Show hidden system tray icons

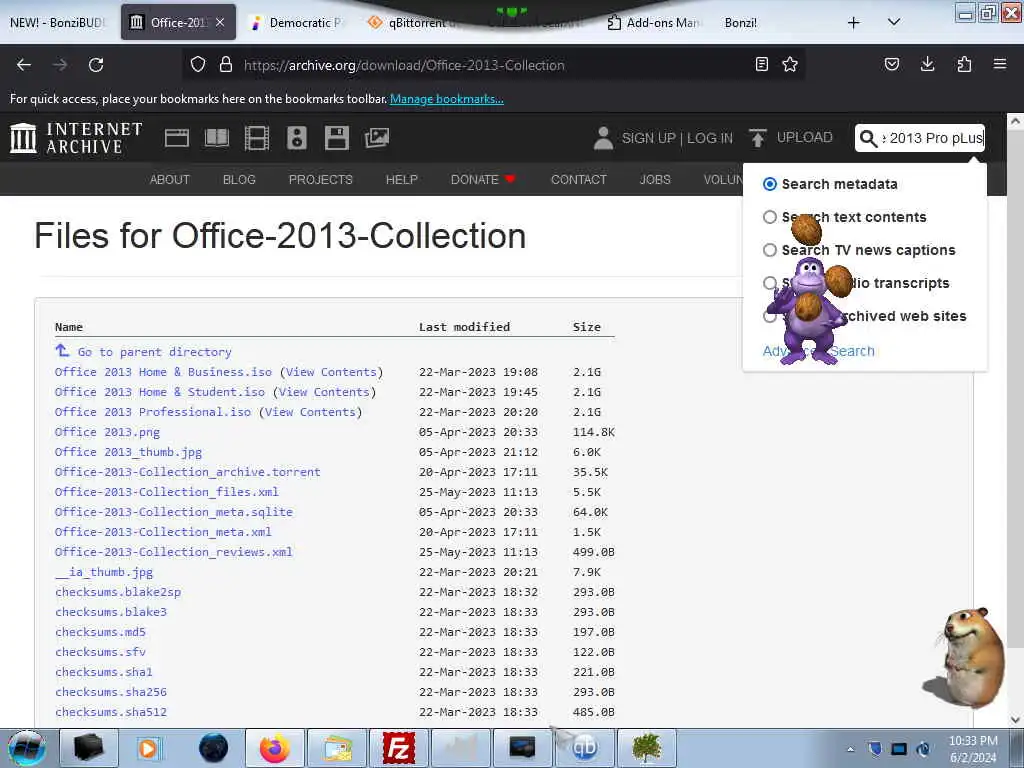click(850, 749)
